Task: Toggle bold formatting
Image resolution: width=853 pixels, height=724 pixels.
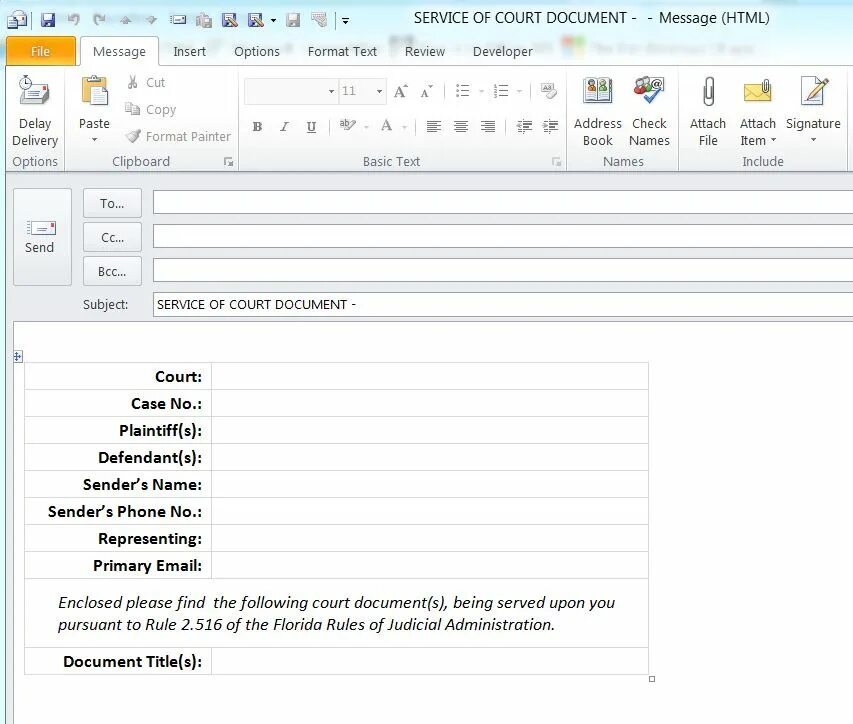Action: coord(257,127)
